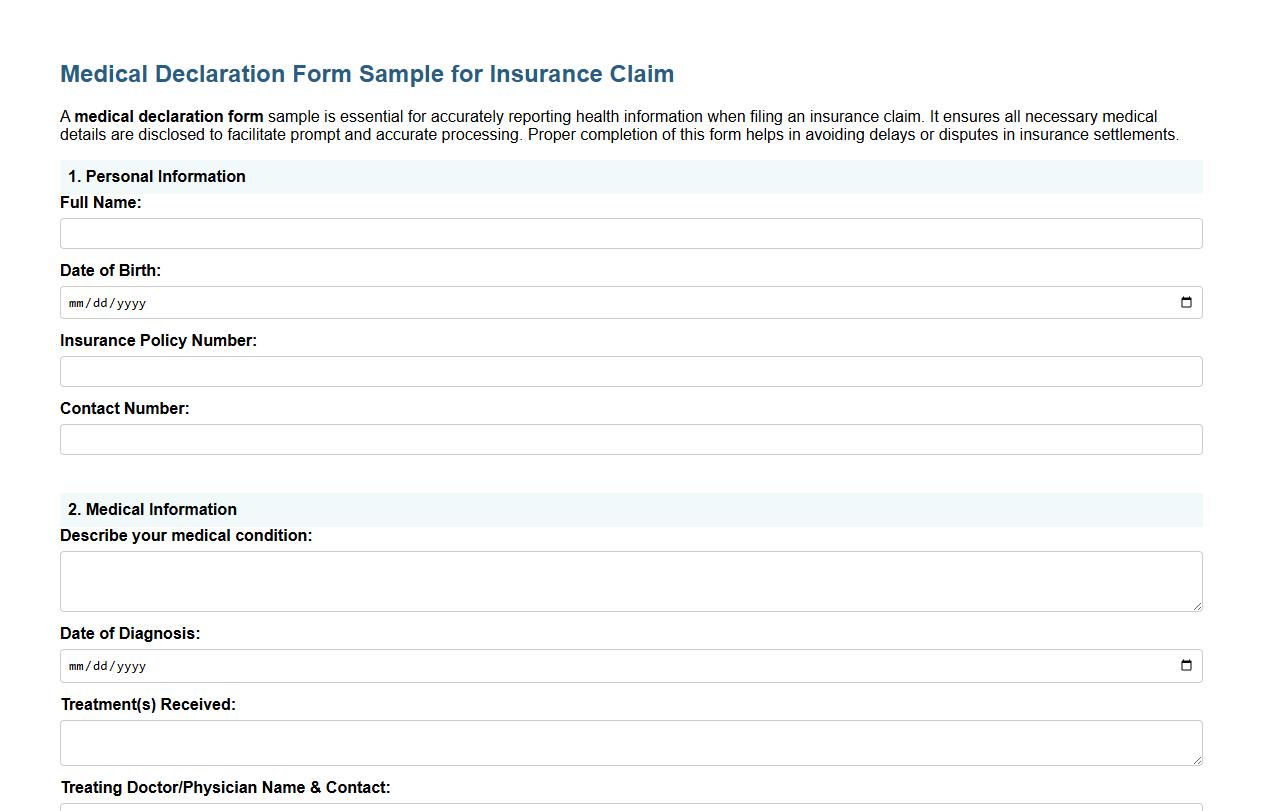Click the Treating Doctor/Physician input field

click(631, 806)
